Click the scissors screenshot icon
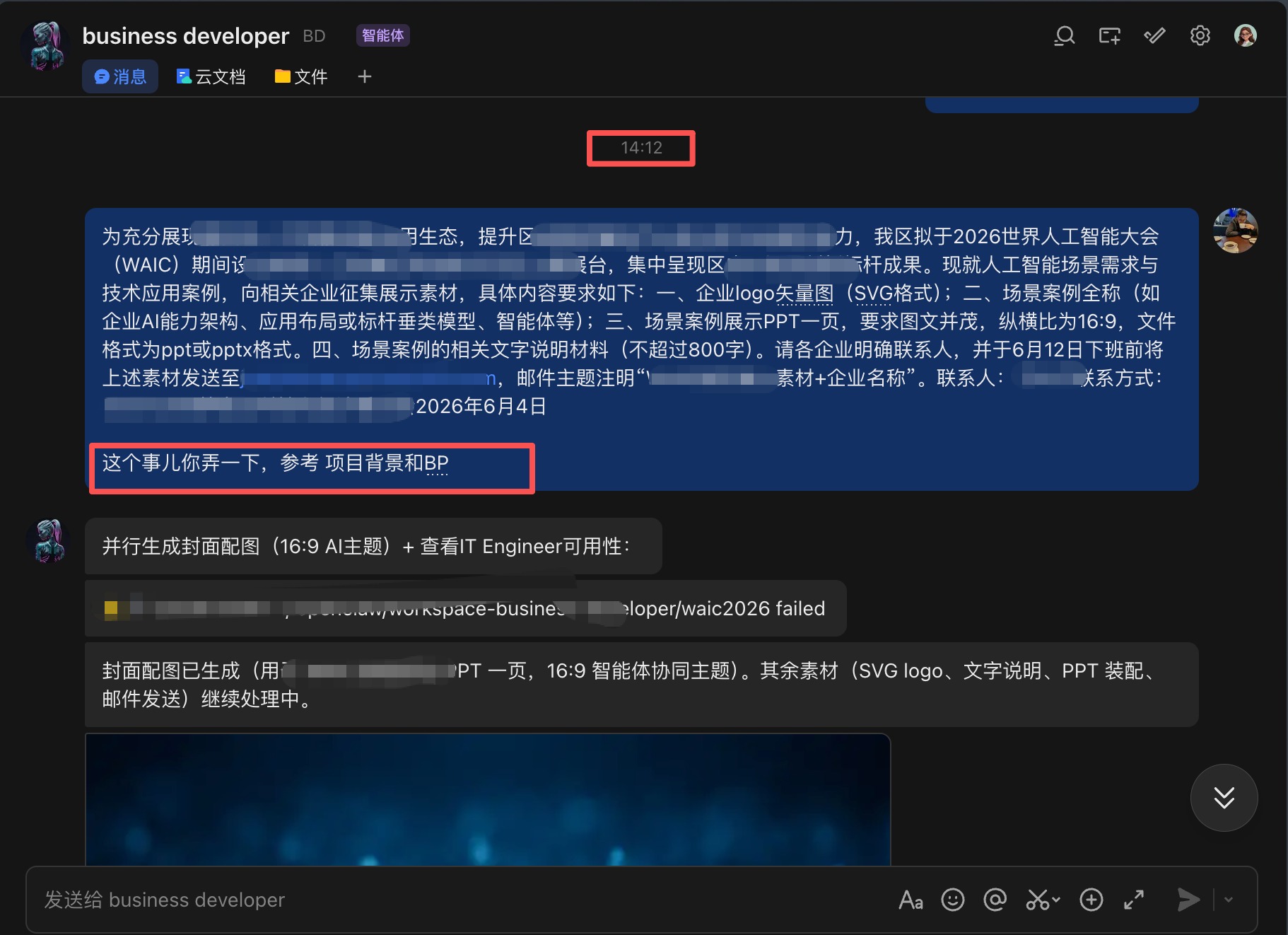The height and width of the screenshot is (935, 1288). tap(1037, 900)
